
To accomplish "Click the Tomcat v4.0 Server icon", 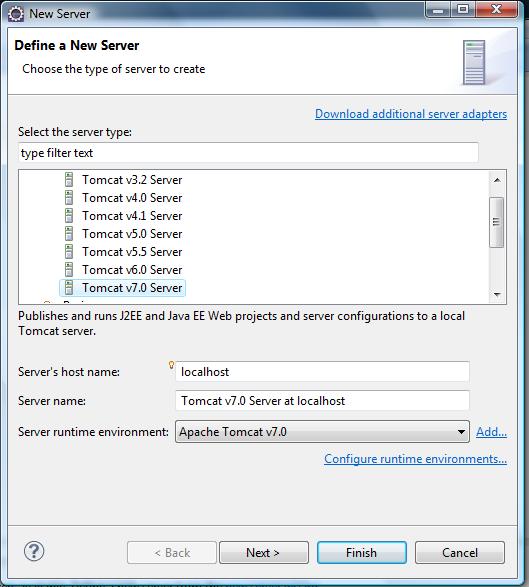I will click(x=69, y=198).
